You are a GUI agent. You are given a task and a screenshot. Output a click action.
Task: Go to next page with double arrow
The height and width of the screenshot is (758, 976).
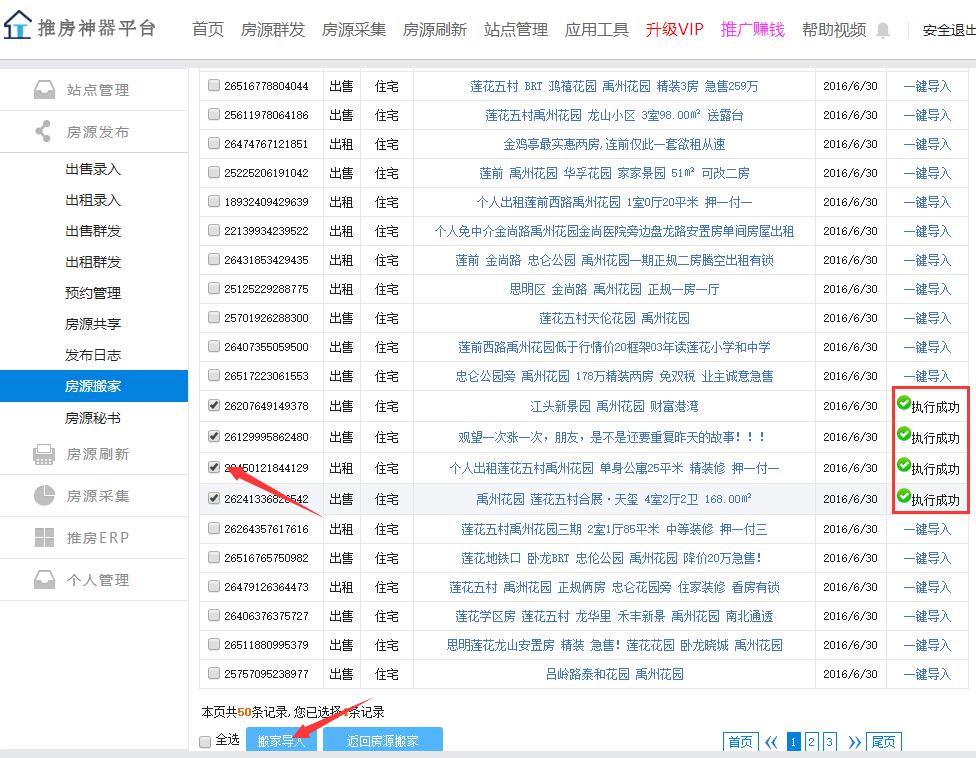coord(854,742)
